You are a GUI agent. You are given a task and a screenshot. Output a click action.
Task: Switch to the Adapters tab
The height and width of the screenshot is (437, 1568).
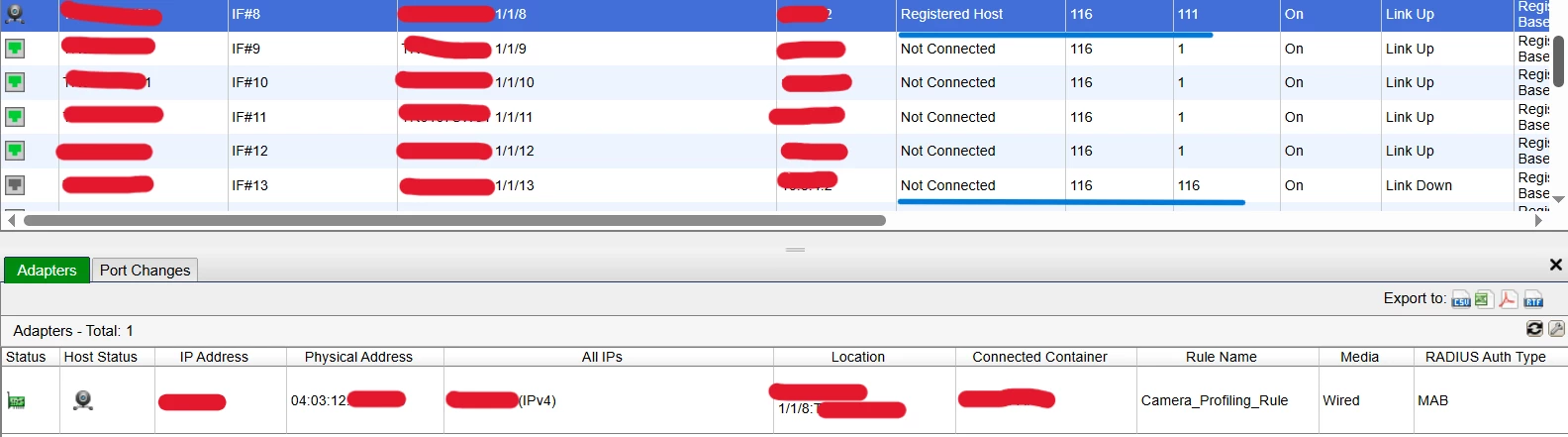[x=47, y=270]
